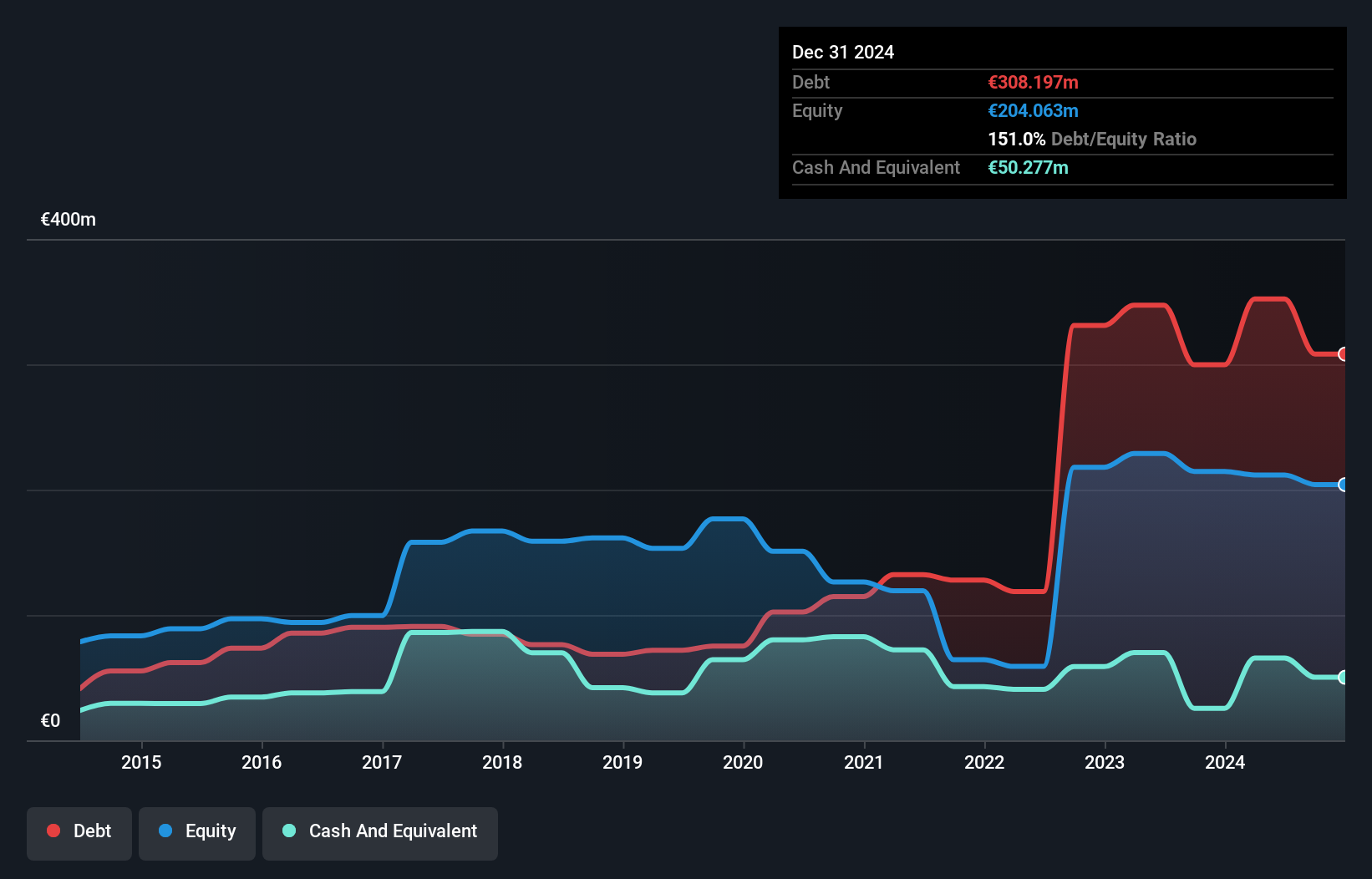Click the 2024 x-axis label

(1225, 762)
